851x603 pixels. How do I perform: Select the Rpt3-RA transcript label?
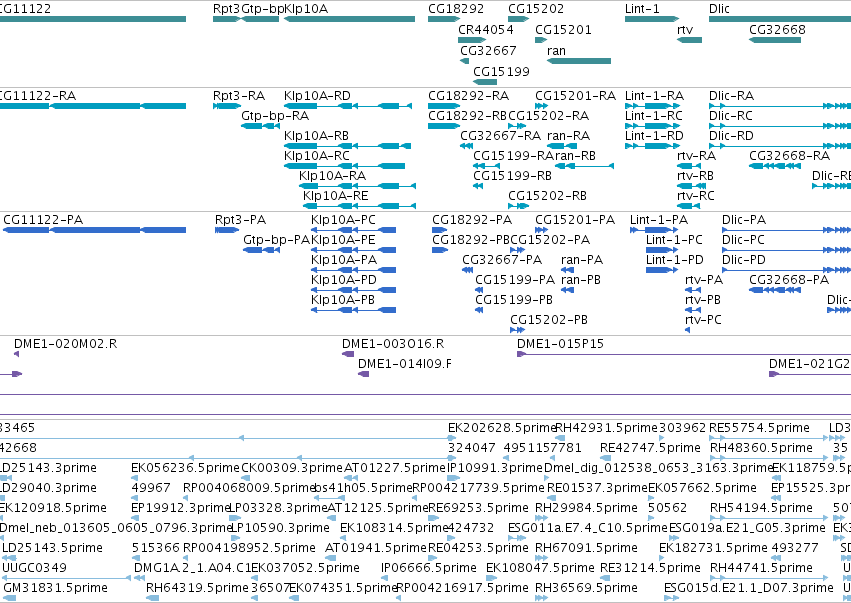click(239, 96)
